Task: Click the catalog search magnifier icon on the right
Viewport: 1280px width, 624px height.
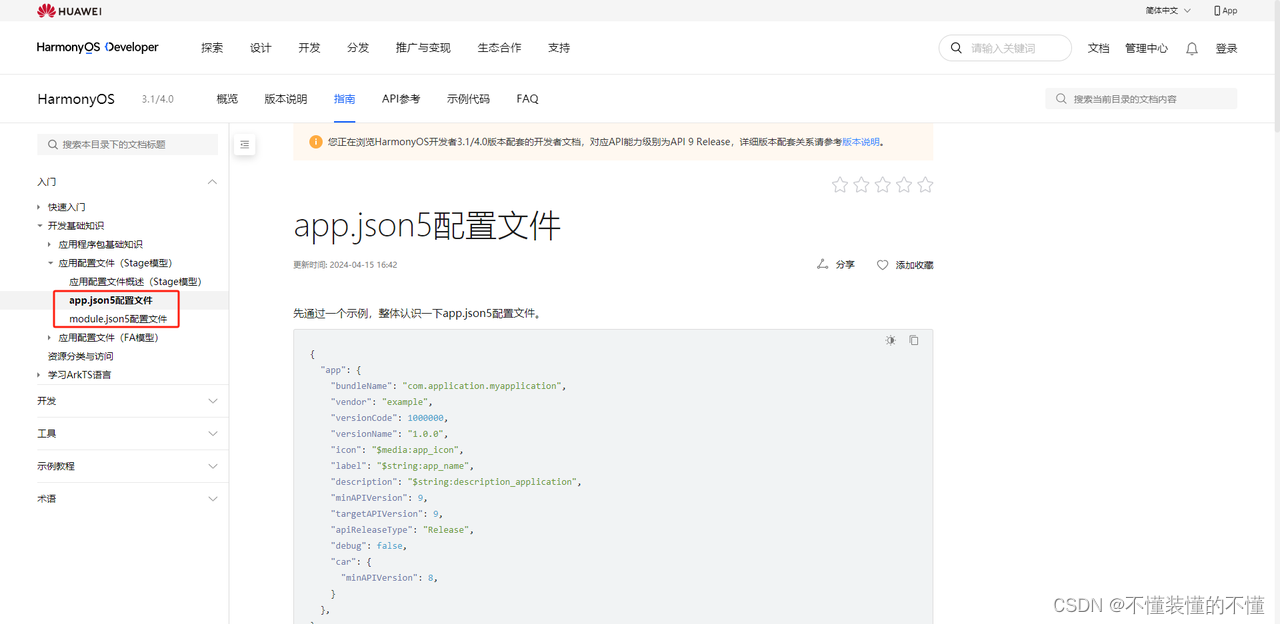Action: pyautogui.click(x=1061, y=99)
